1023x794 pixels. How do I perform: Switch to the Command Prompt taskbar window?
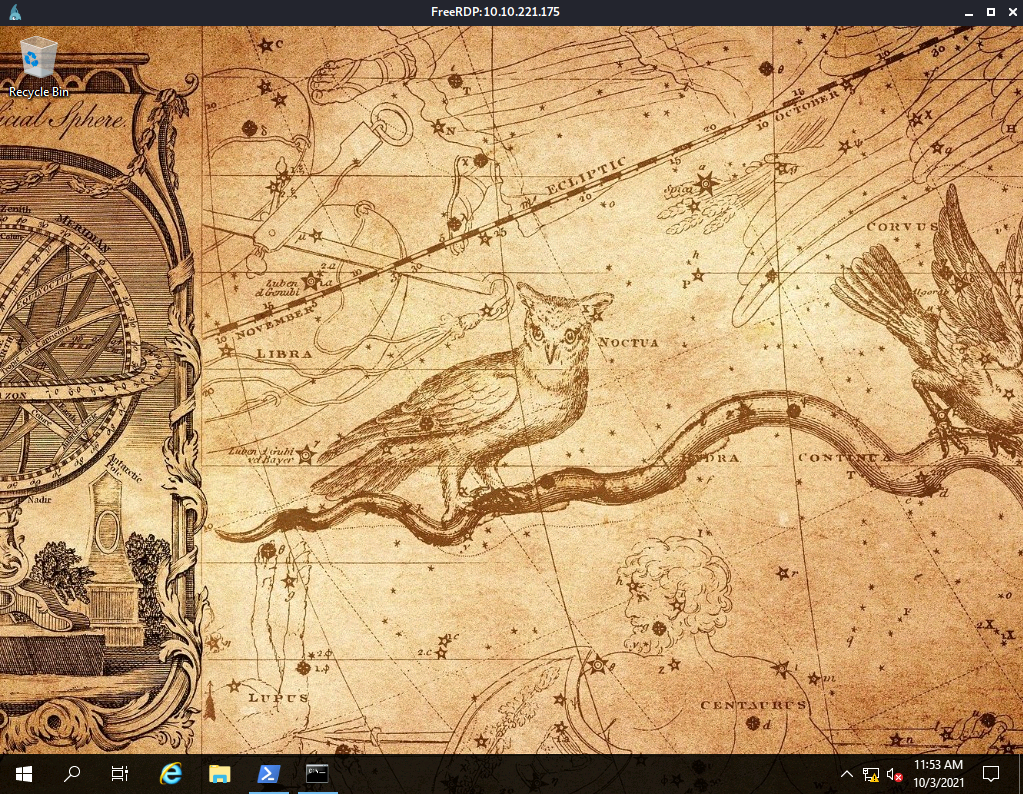click(x=318, y=774)
